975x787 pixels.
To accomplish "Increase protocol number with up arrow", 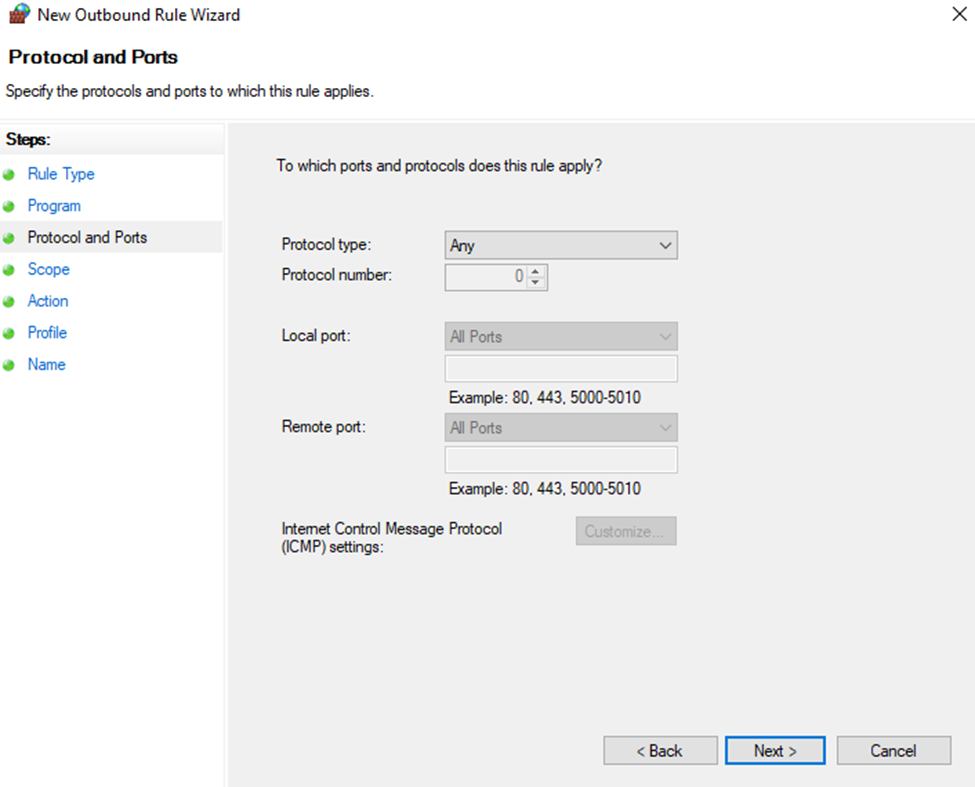I will coord(535,271).
